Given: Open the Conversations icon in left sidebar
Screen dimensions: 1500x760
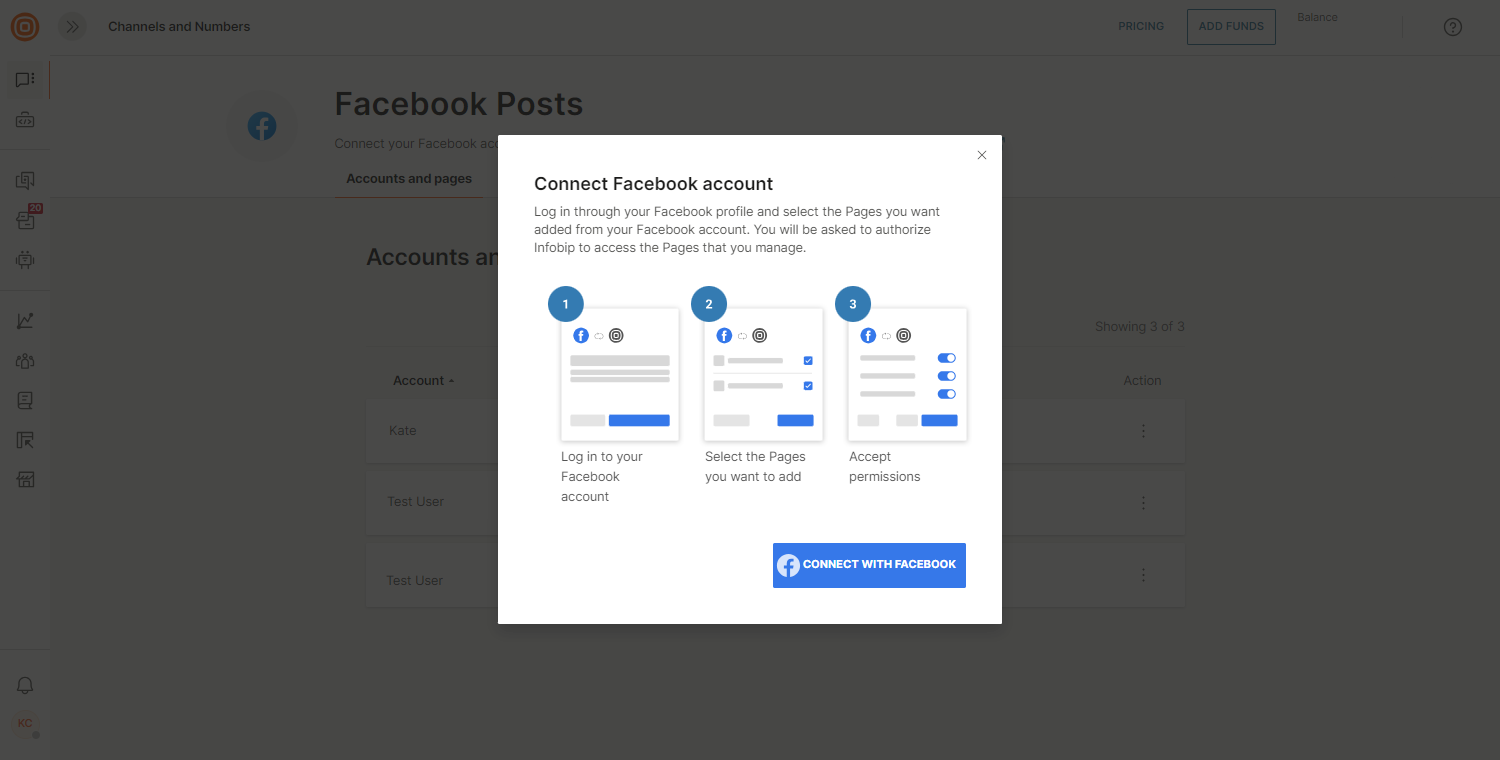Looking at the screenshot, I should [25, 181].
